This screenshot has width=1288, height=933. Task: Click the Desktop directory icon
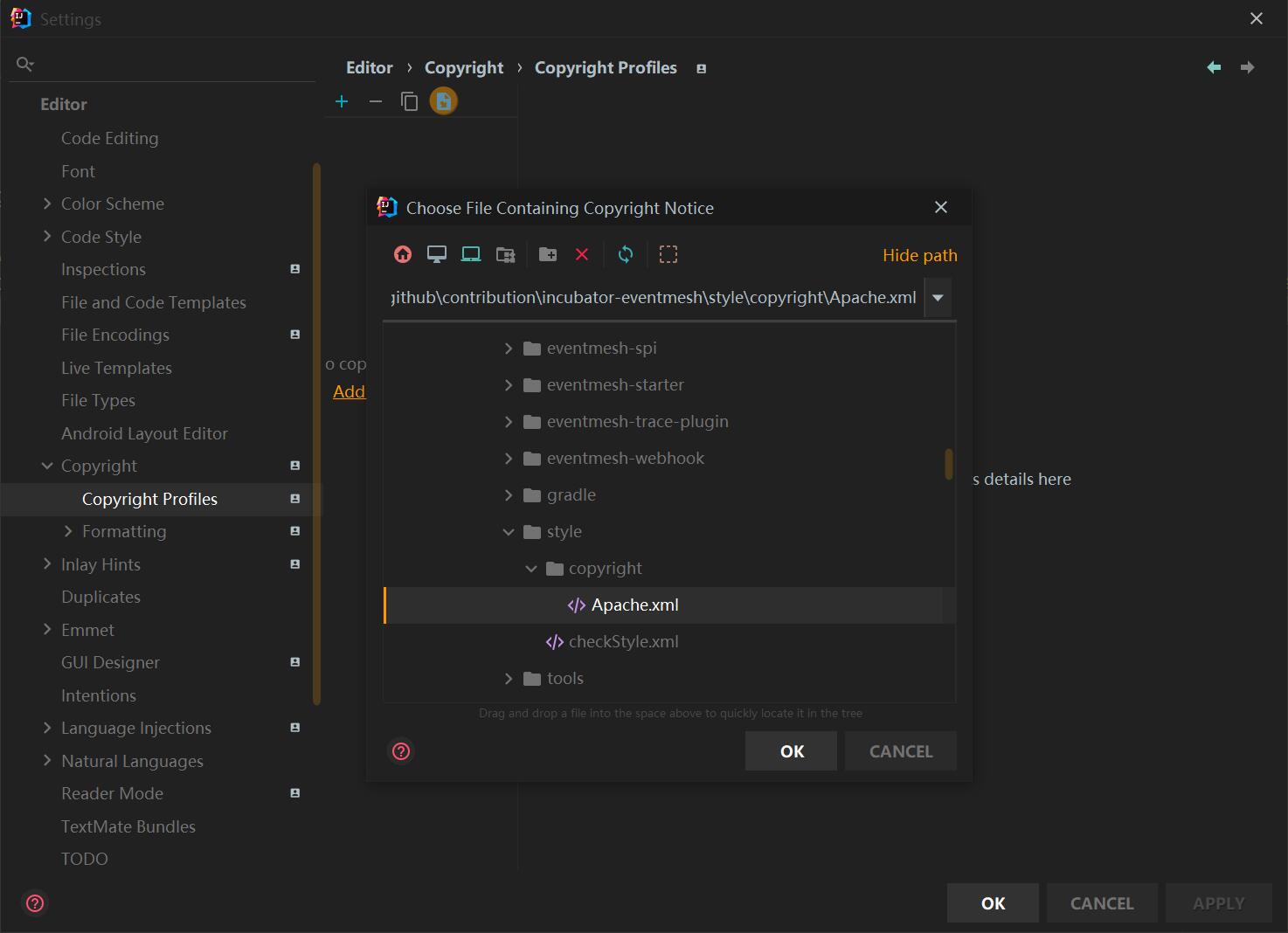pos(437,254)
